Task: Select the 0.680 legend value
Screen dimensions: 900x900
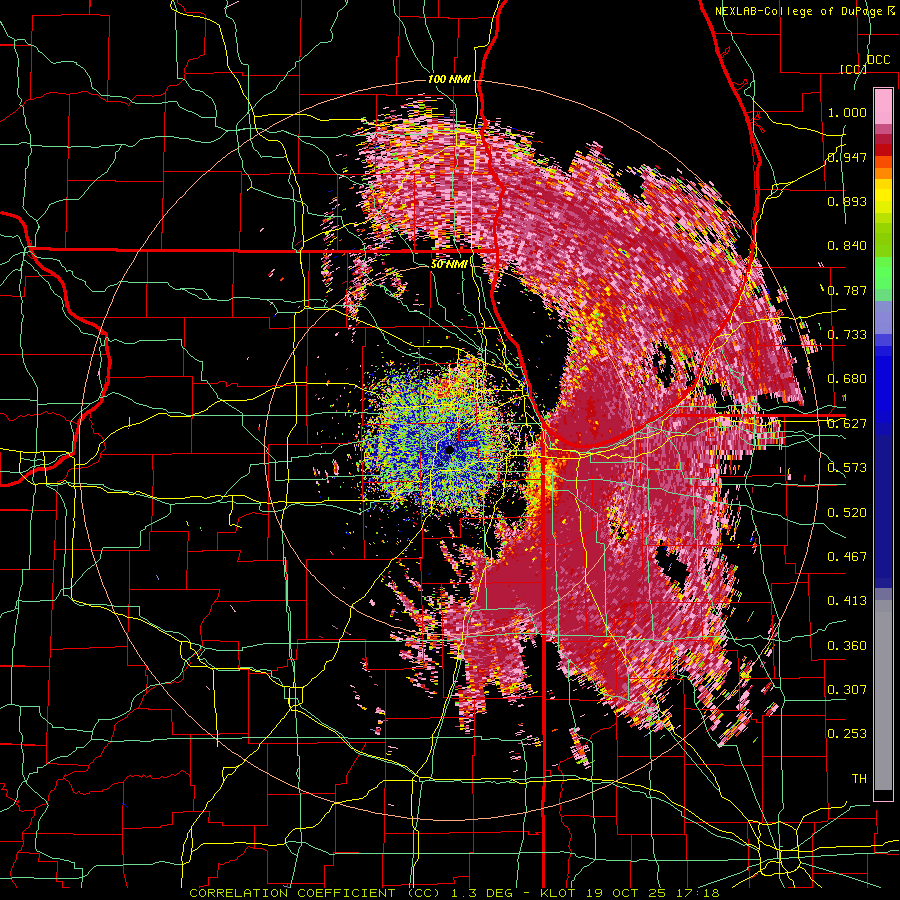Action: [847, 379]
